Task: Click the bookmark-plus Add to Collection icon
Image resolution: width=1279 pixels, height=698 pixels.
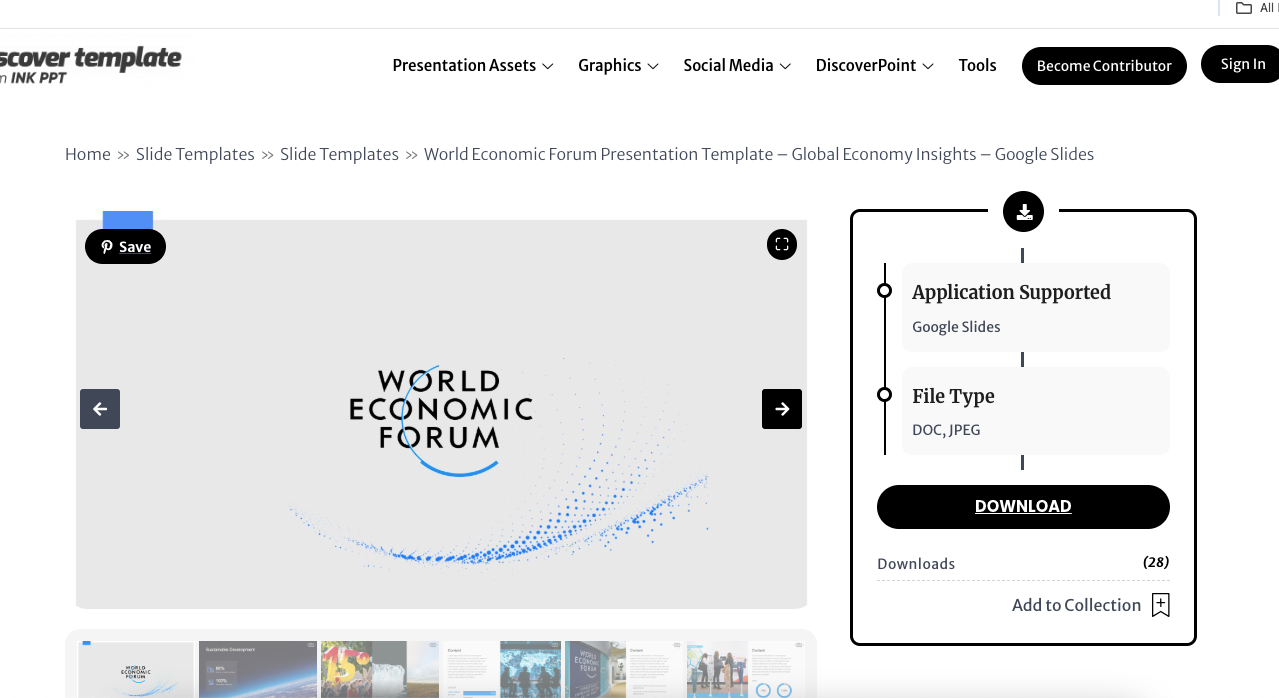Action: tap(1160, 605)
